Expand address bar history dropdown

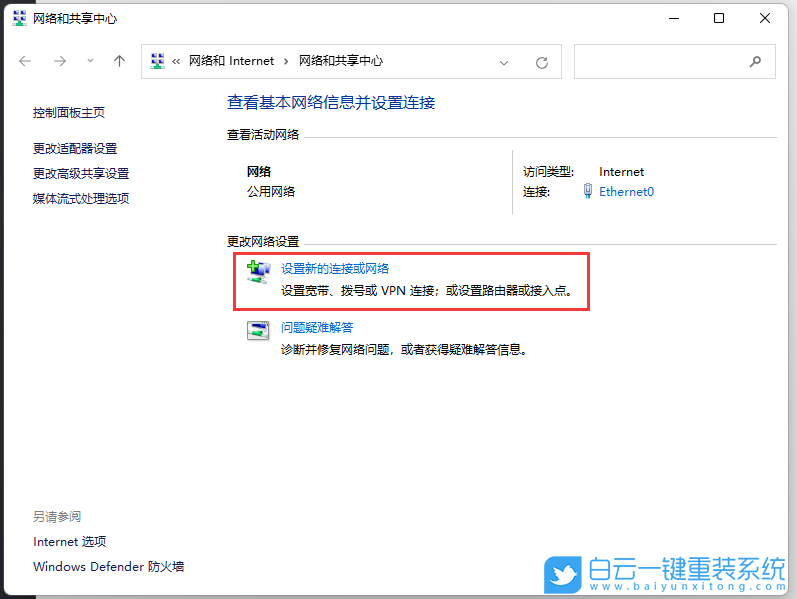[504, 63]
